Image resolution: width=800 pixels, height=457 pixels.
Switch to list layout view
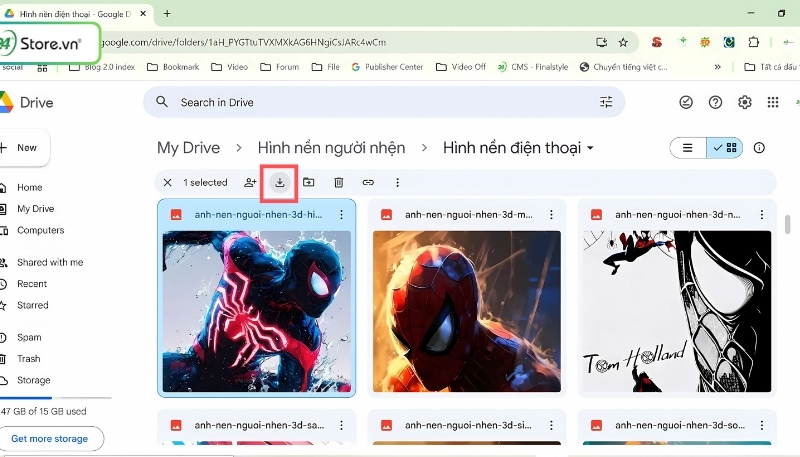(687, 148)
